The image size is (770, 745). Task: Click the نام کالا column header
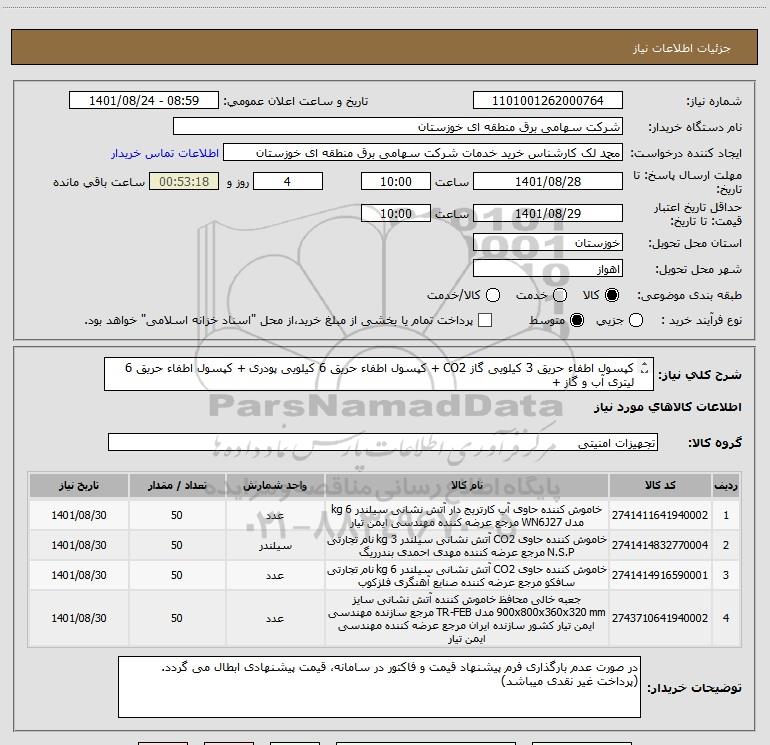pyautogui.click(x=467, y=485)
